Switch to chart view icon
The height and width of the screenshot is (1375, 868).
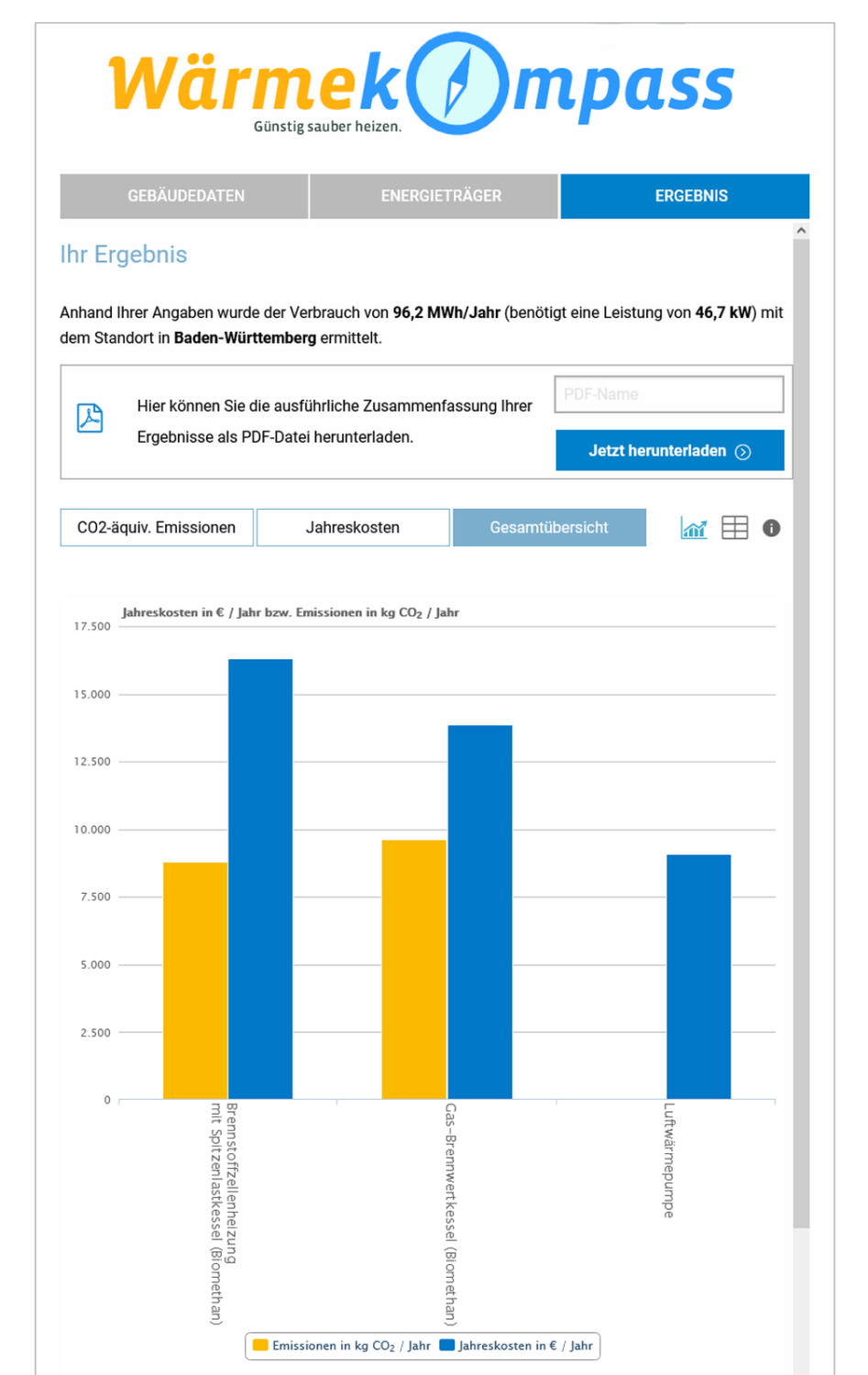coord(694,528)
